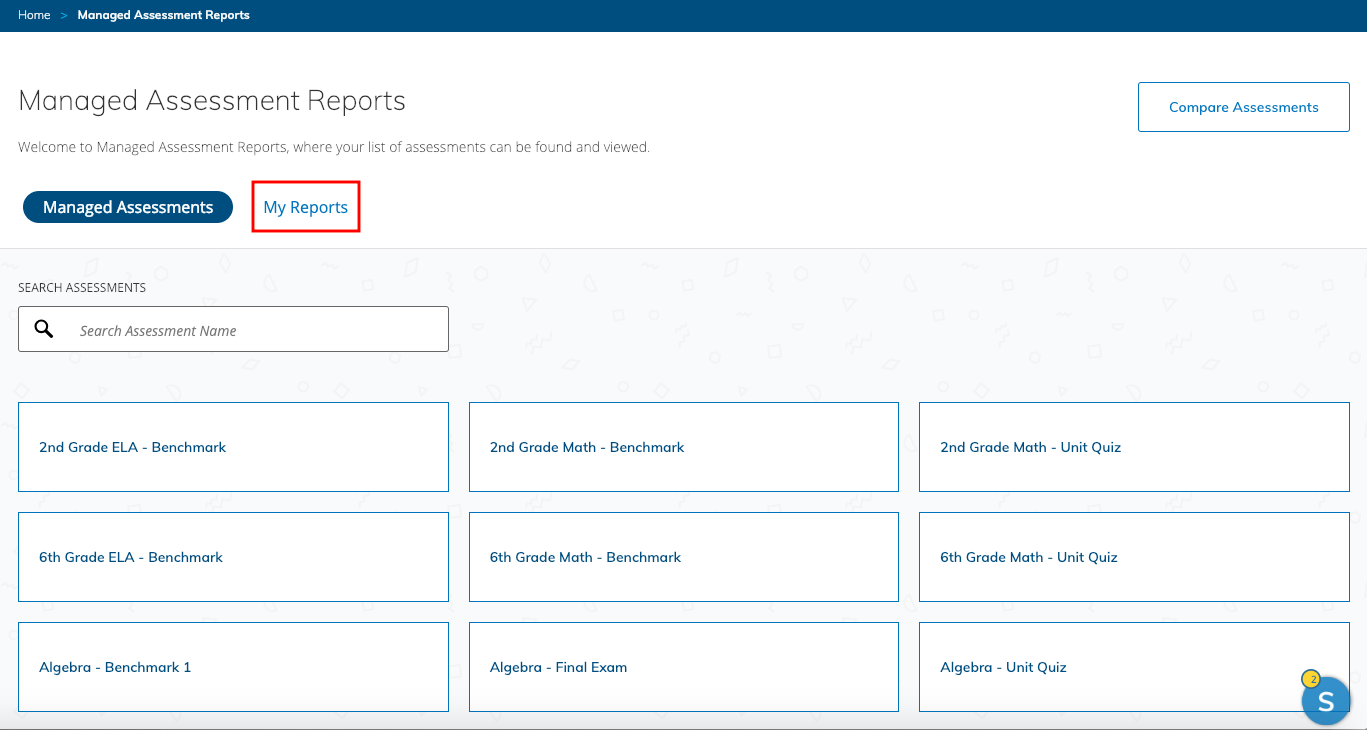
Task: Navigate to Home via the breadcrumb
Action: click(33, 15)
